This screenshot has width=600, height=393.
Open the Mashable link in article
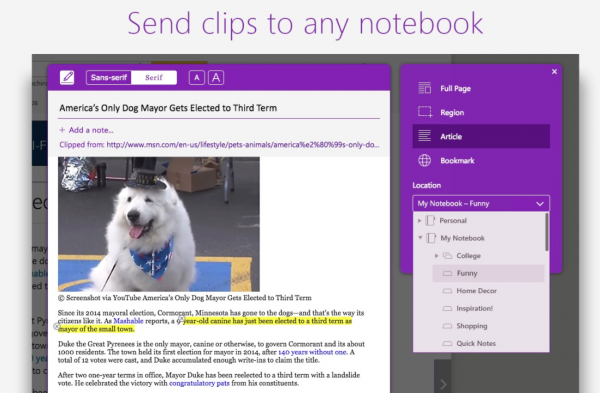[128, 321]
